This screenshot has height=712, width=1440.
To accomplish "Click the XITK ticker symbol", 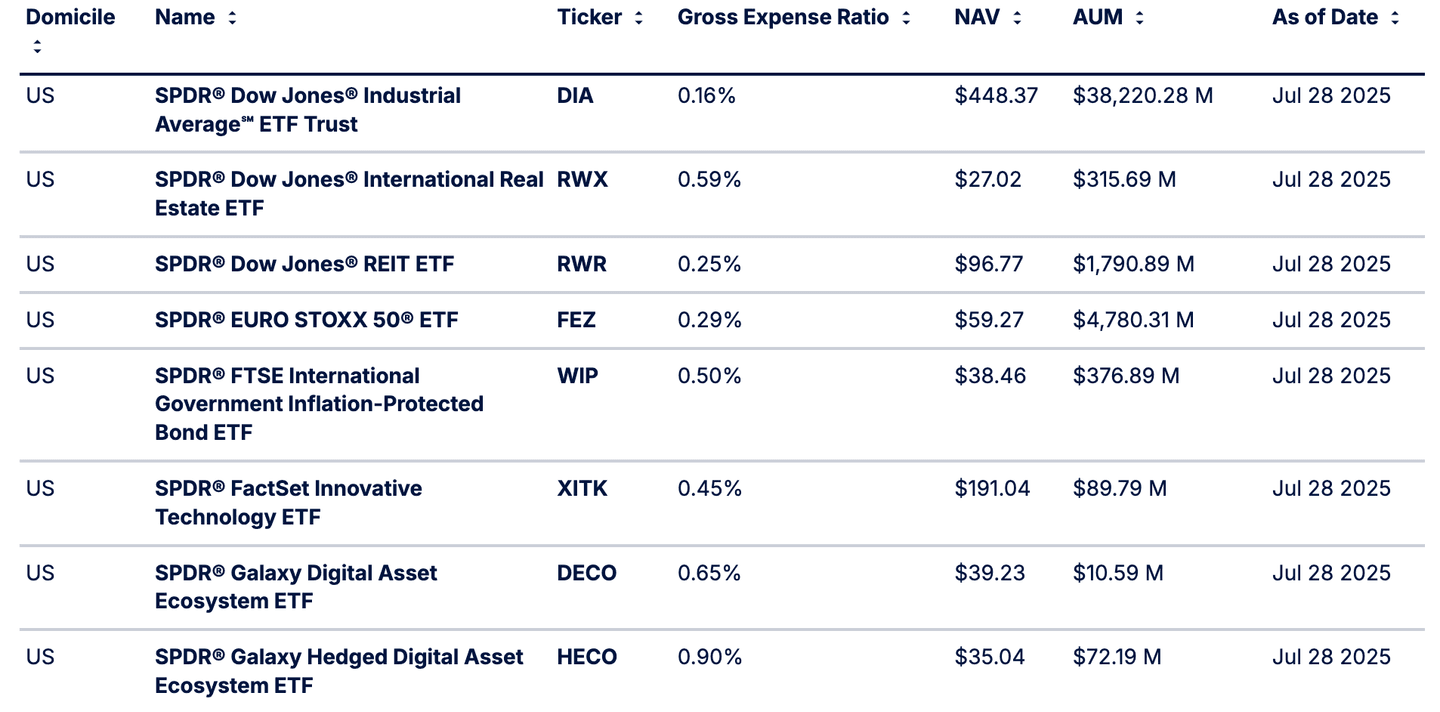I will (582, 489).
